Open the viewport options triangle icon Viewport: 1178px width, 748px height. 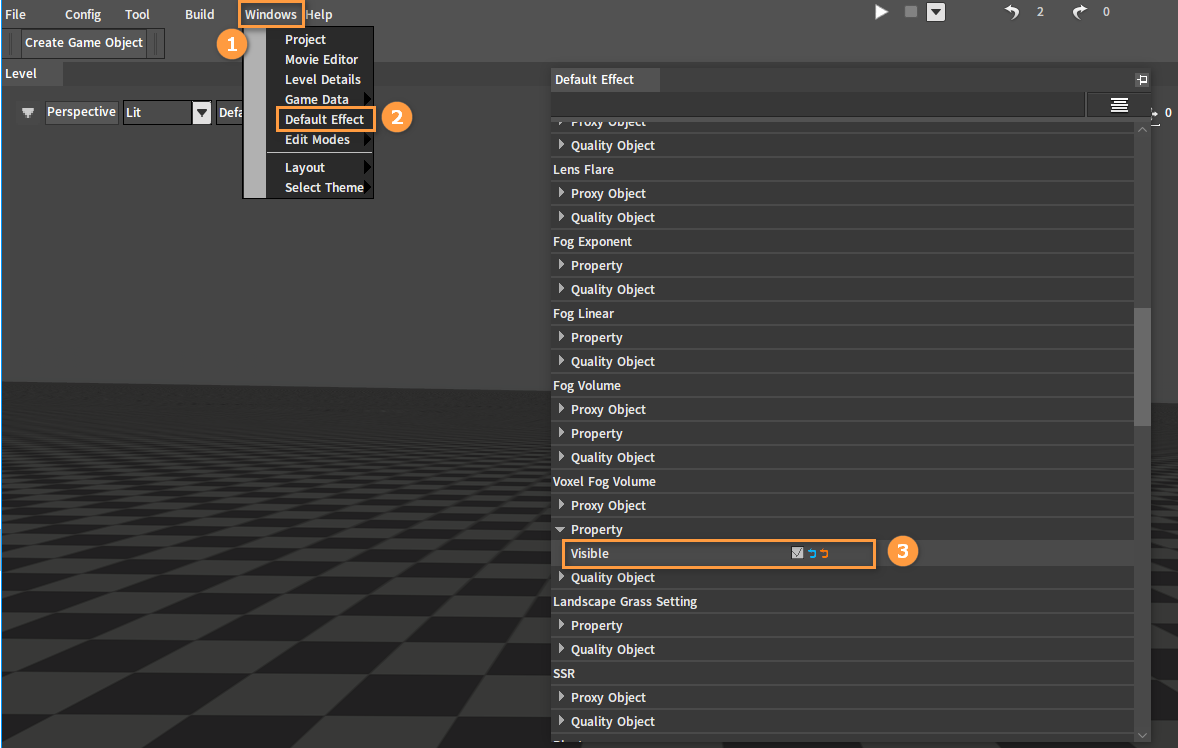click(28, 113)
